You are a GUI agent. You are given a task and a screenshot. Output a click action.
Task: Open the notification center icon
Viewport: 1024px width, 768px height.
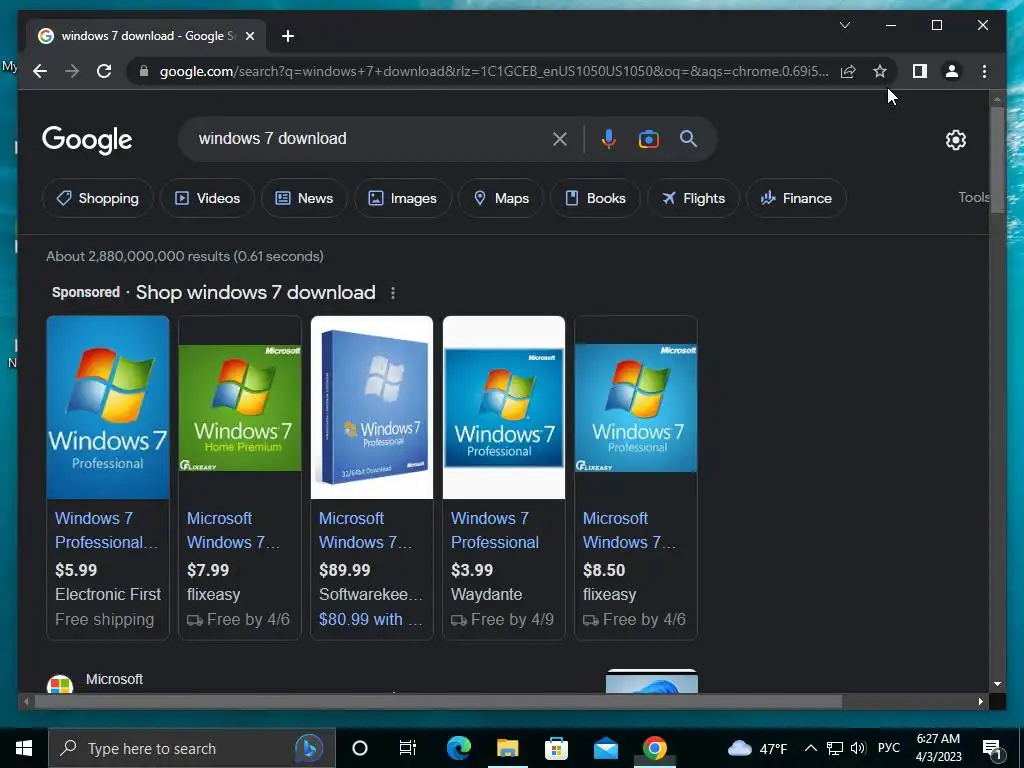coord(992,748)
